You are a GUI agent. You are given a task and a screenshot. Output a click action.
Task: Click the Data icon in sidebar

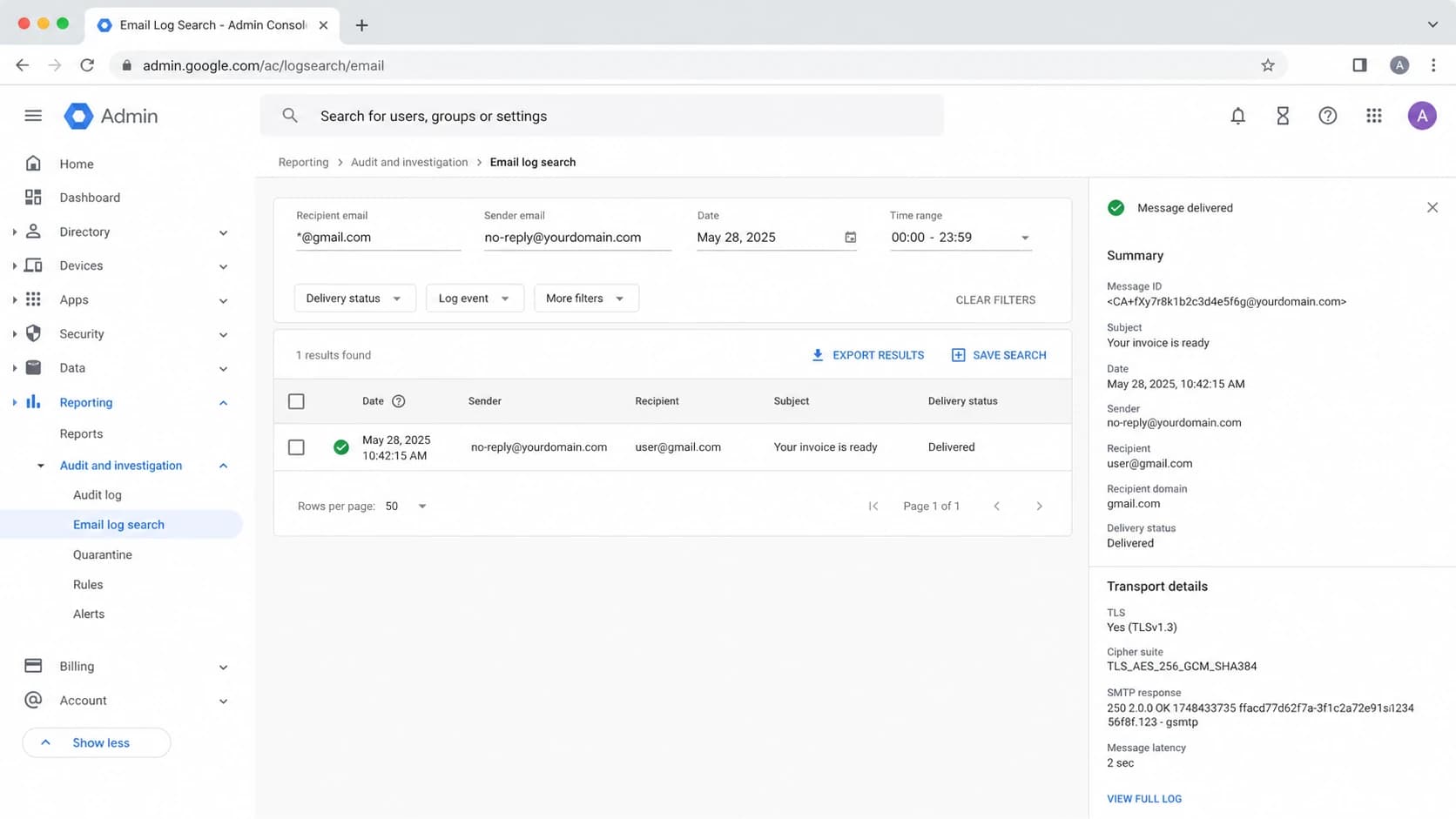point(33,367)
